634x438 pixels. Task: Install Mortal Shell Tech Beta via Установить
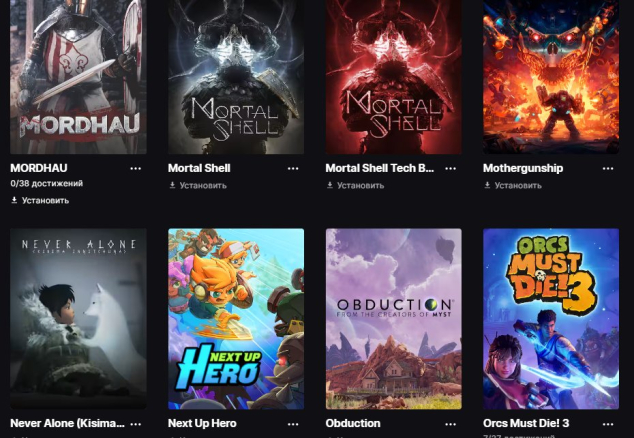355,185
